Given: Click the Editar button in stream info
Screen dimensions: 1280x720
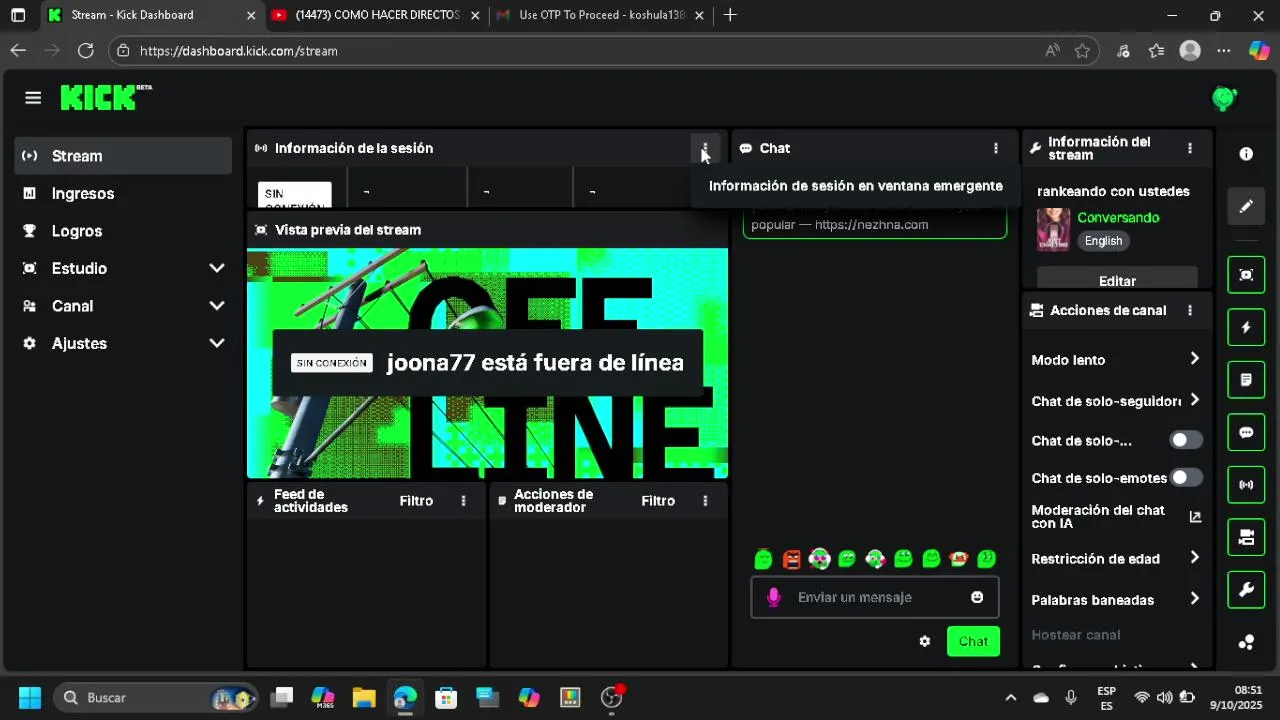Looking at the screenshot, I should pyautogui.click(x=1117, y=280).
